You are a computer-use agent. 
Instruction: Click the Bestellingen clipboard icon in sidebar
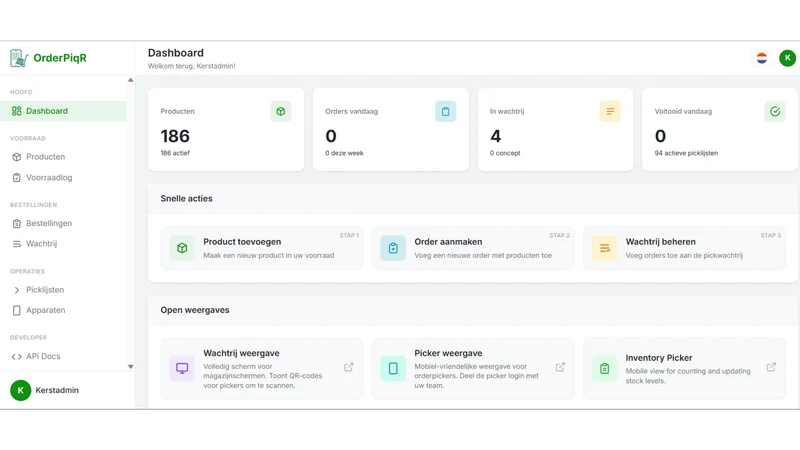(x=17, y=223)
